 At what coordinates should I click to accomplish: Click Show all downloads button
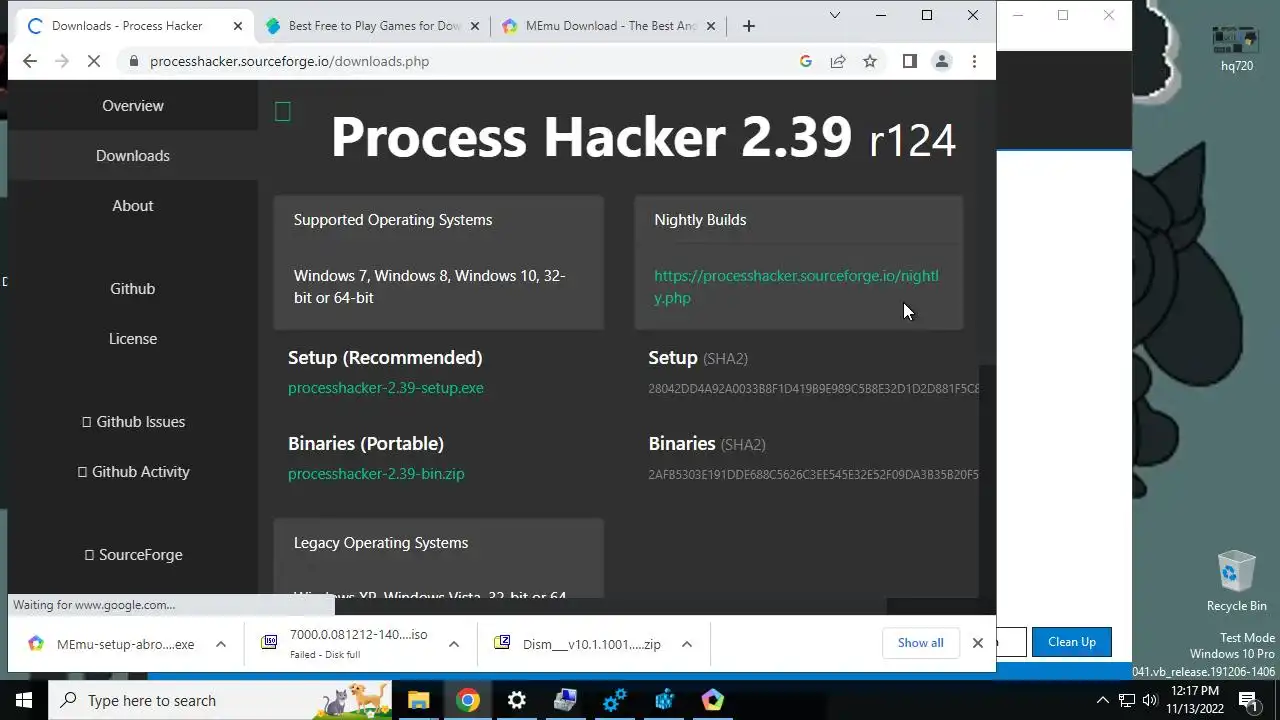coord(921,643)
